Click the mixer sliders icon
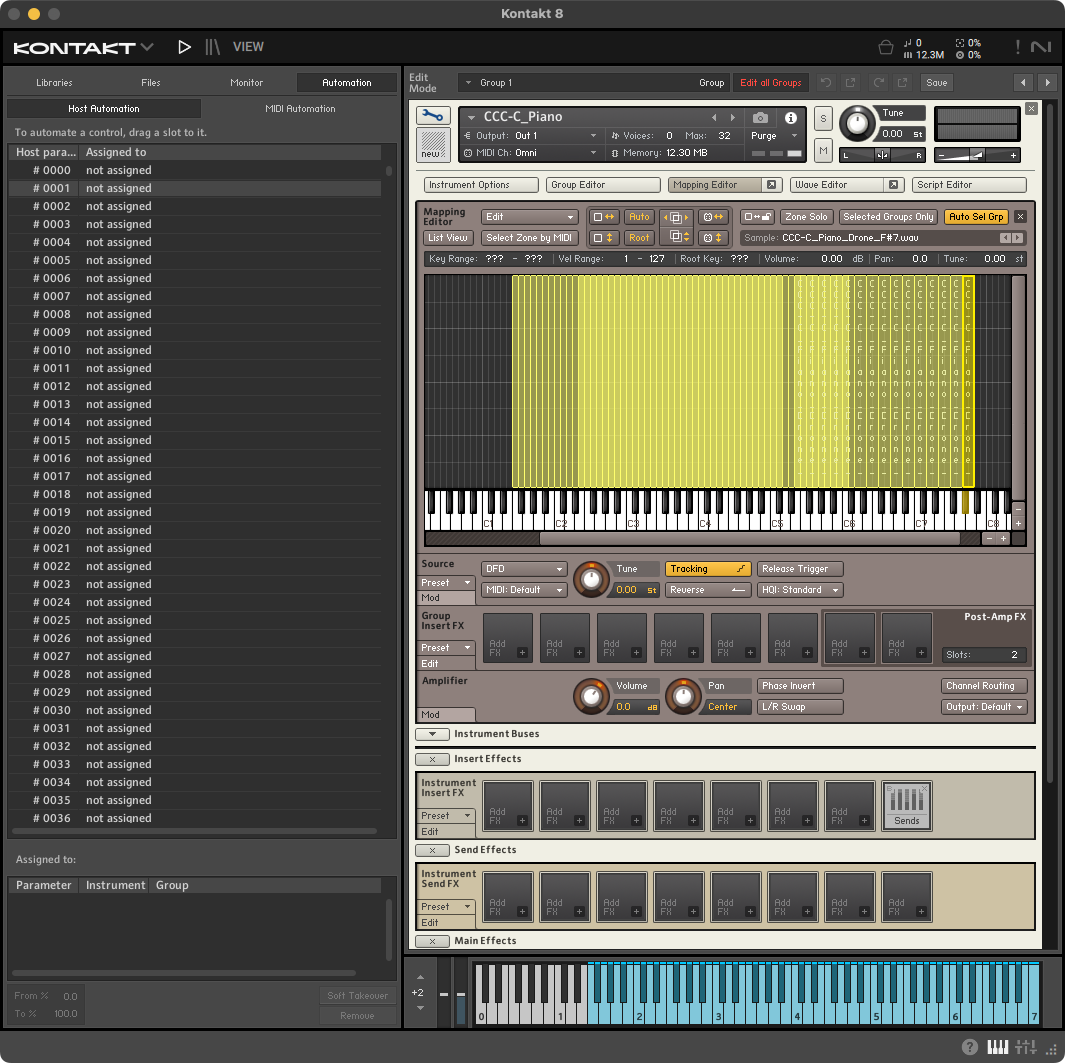Screen dimensions: 1065x1063 pos(1025,1047)
